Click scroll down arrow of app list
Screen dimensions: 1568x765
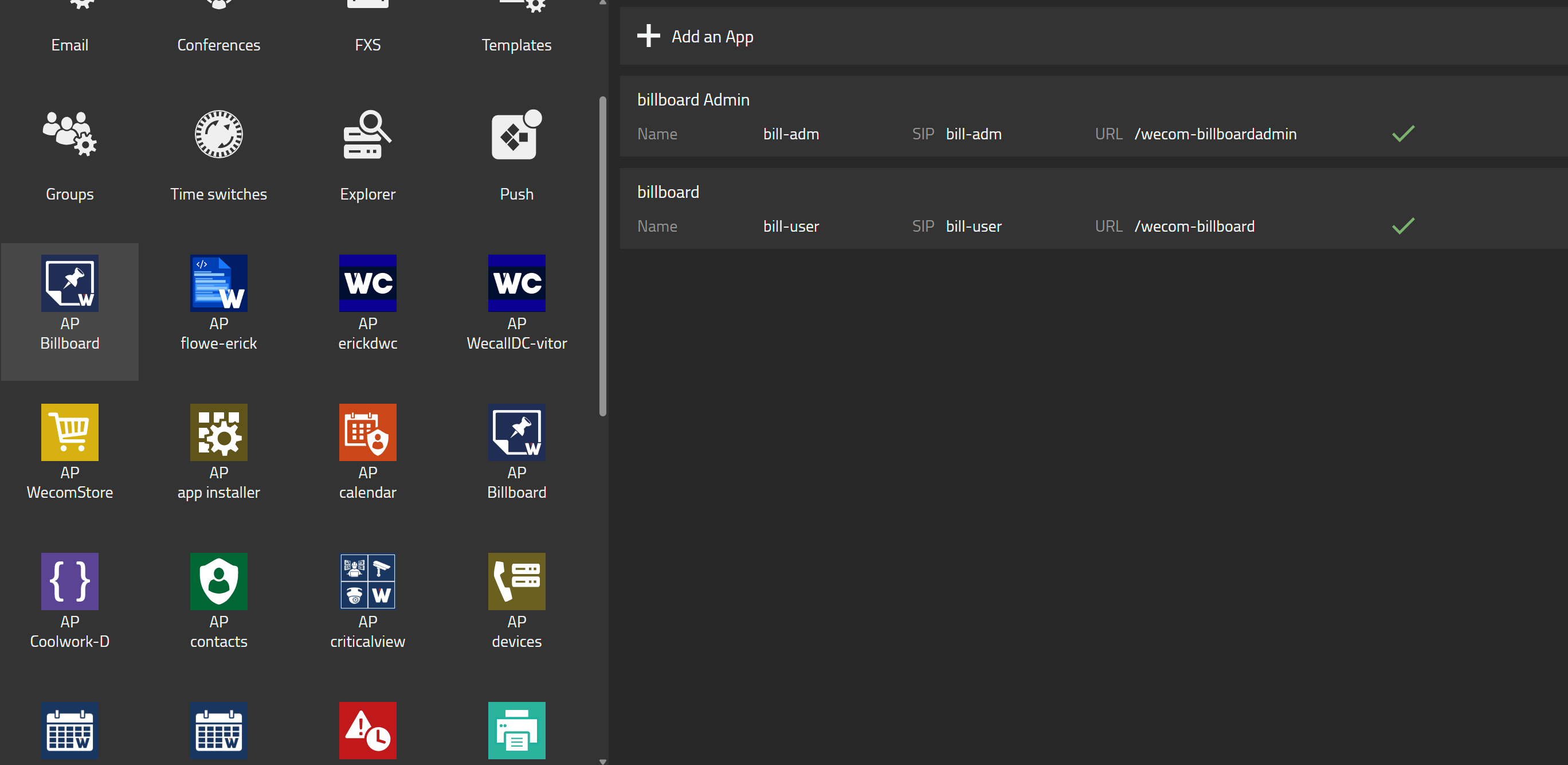click(602, 761)
